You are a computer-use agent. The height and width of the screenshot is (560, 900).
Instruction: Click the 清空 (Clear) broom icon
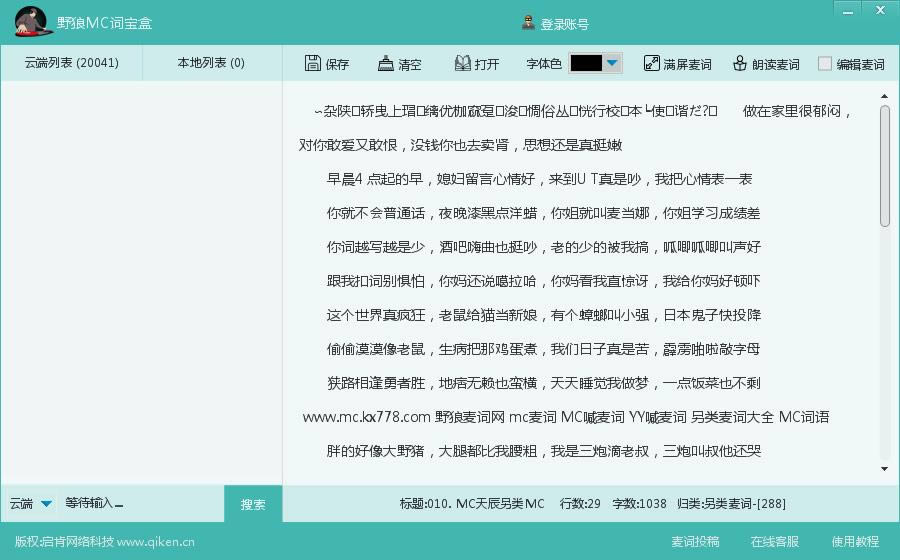tap(386, 63)
